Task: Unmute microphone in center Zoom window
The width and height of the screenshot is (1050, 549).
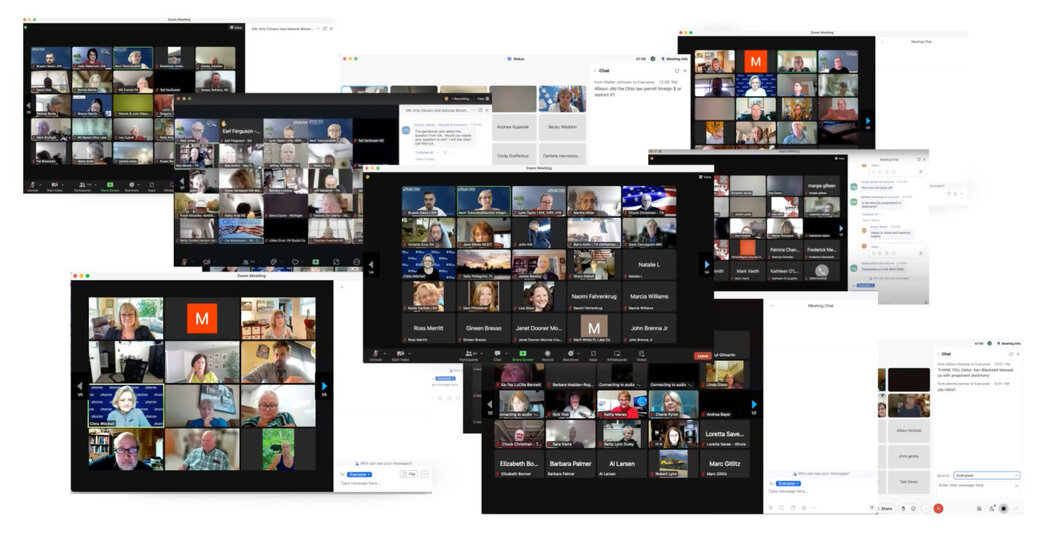Action: pos(376,356)
